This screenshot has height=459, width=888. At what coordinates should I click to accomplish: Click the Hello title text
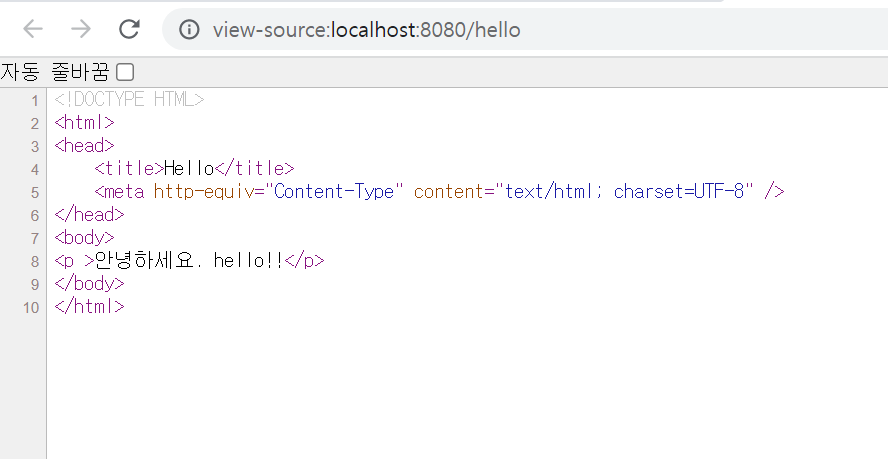point(189,168)
